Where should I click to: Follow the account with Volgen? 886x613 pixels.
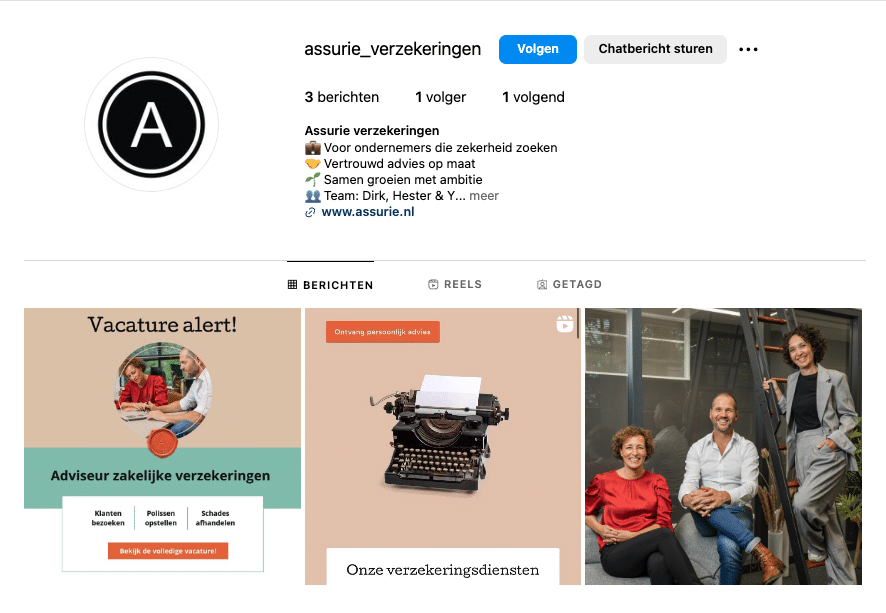(x=537, y=49)
